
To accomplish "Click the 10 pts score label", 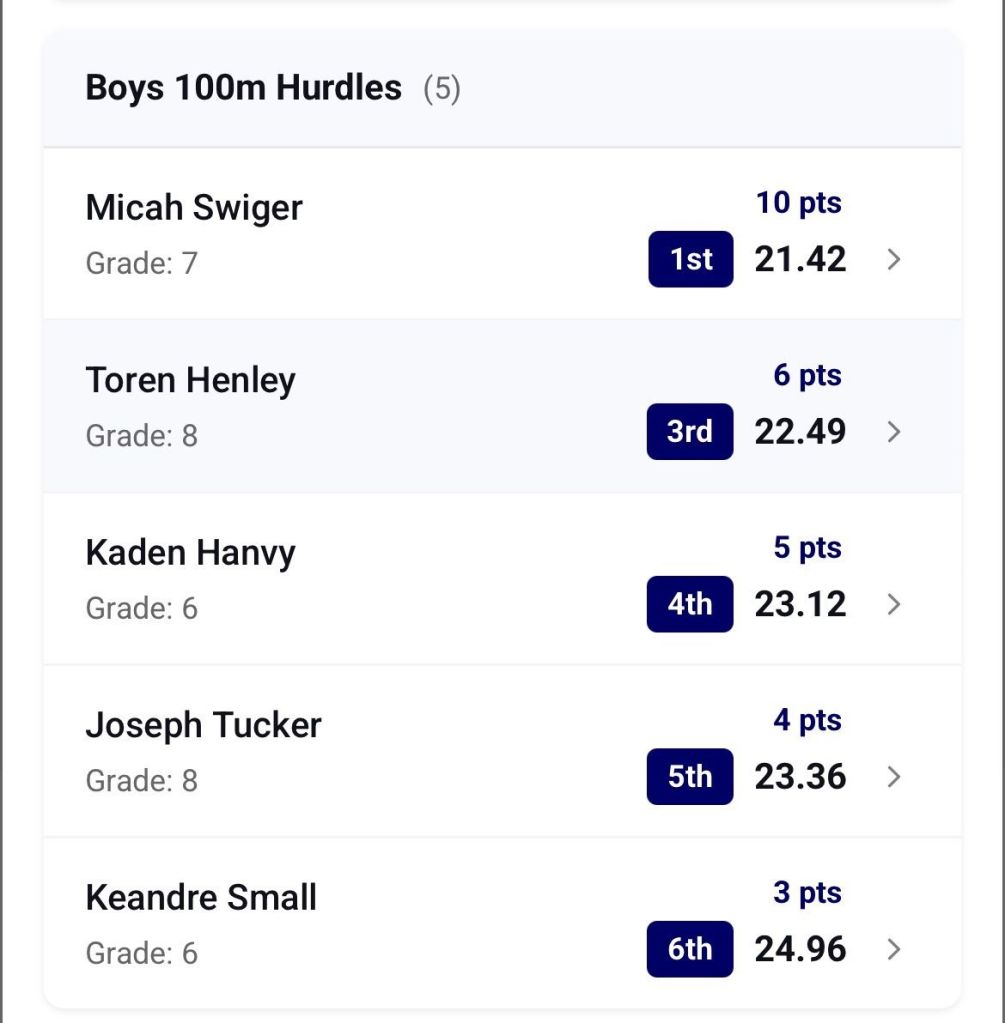I will (x=798, y=203).
